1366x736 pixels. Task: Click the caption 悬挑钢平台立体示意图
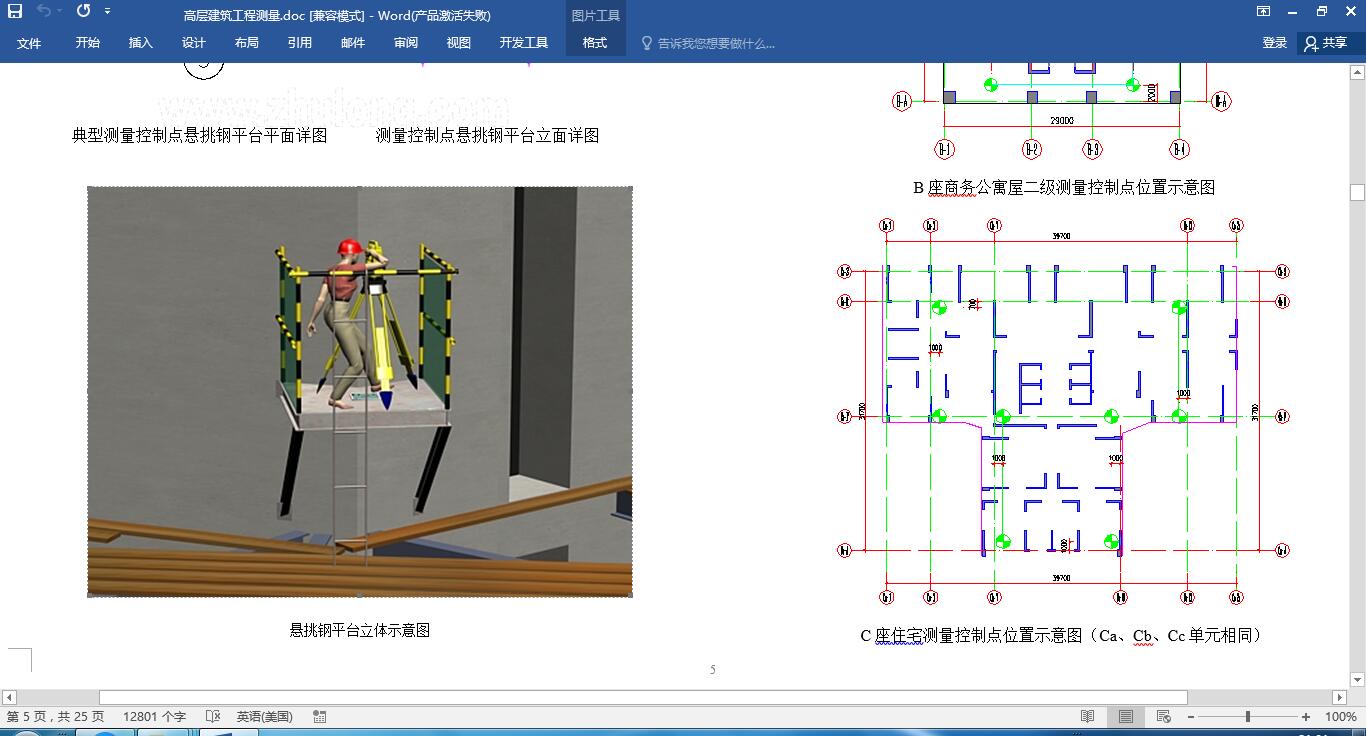click(360, 630)
